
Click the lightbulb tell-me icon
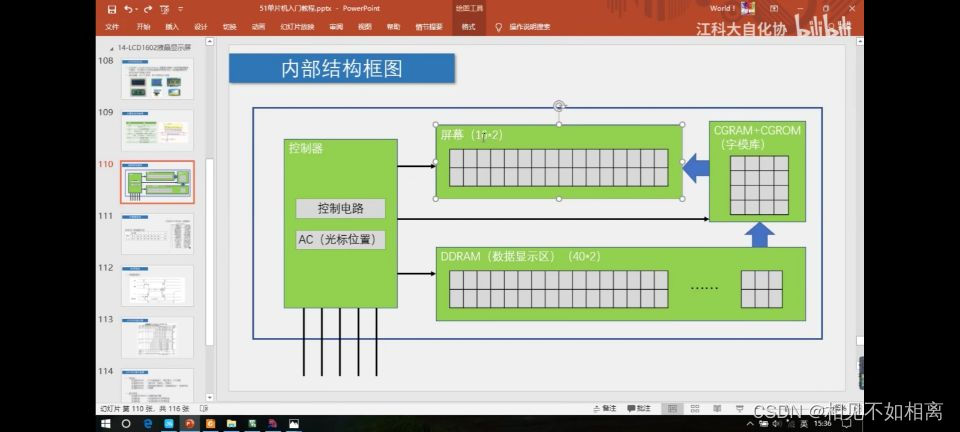498,27
